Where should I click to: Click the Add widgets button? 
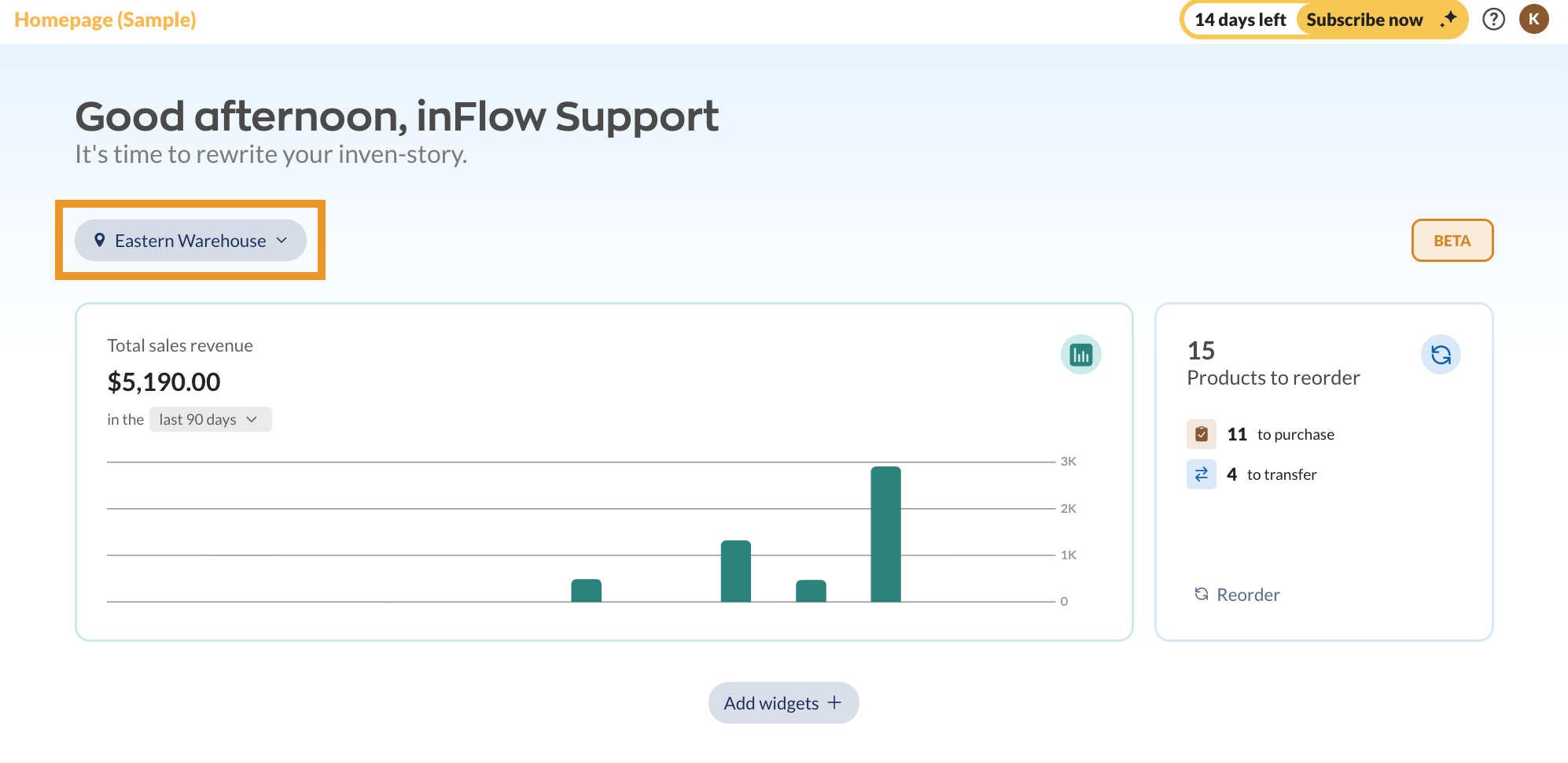(783, 702)
